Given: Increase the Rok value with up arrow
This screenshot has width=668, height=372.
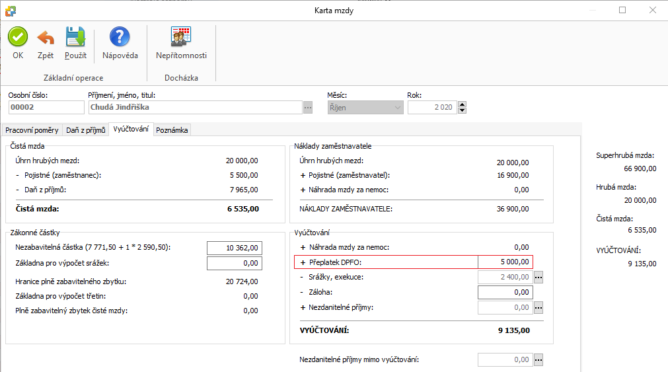Looking at the screenshot, I should (462, 104).
